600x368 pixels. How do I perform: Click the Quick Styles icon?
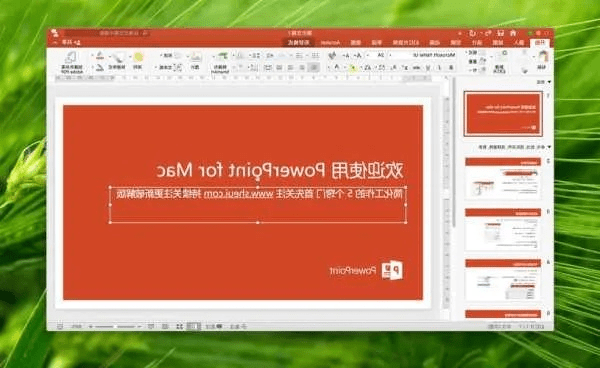pos(117,57)
